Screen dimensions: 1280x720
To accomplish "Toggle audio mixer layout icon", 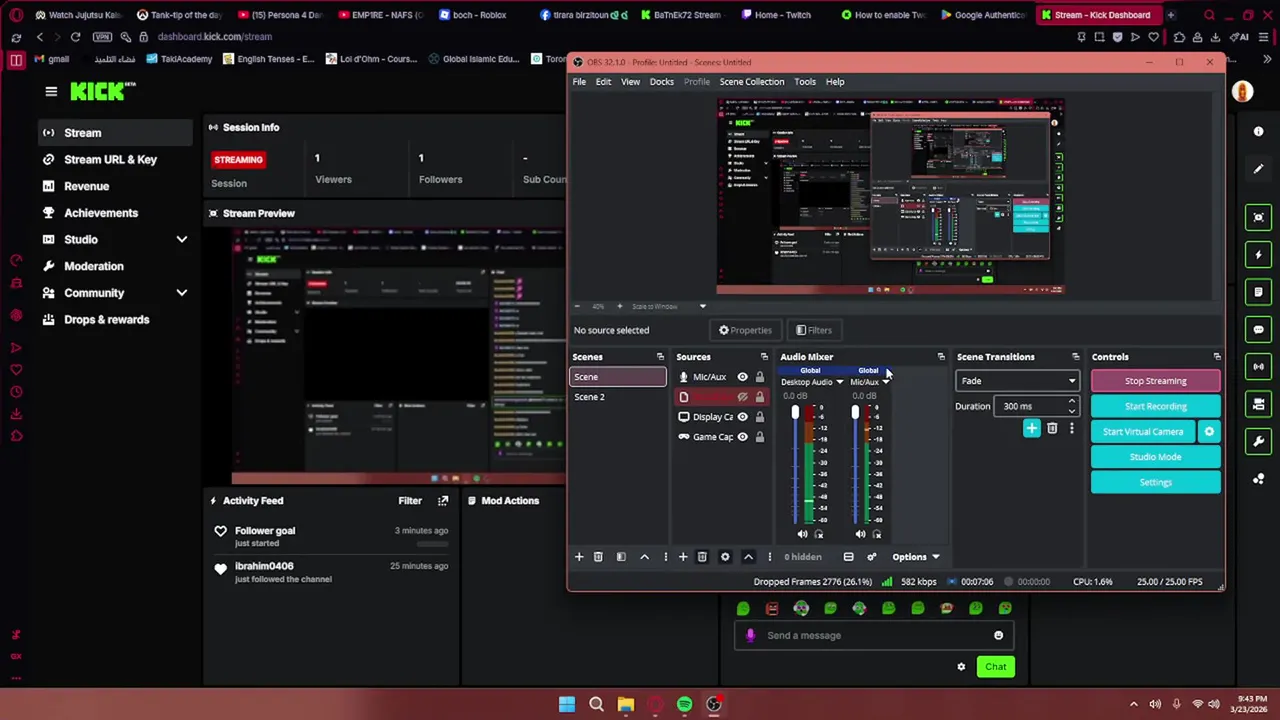I will (848, 557).
